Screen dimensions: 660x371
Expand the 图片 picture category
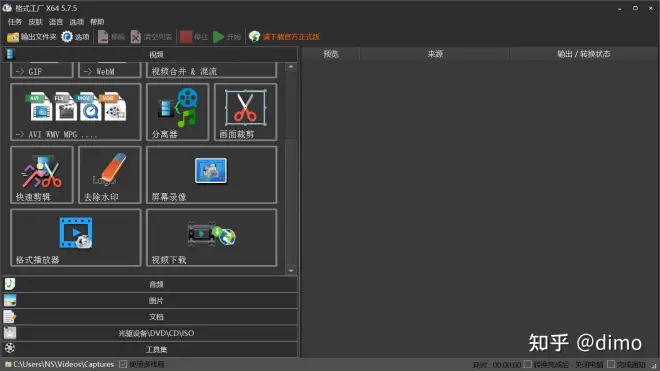point(150,301)
